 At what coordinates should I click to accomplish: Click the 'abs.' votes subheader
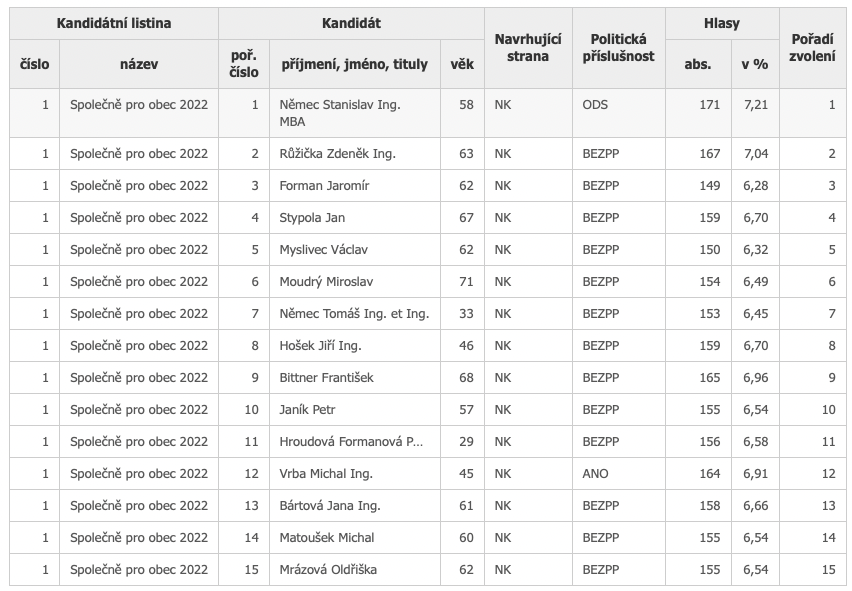click(698, 64)
